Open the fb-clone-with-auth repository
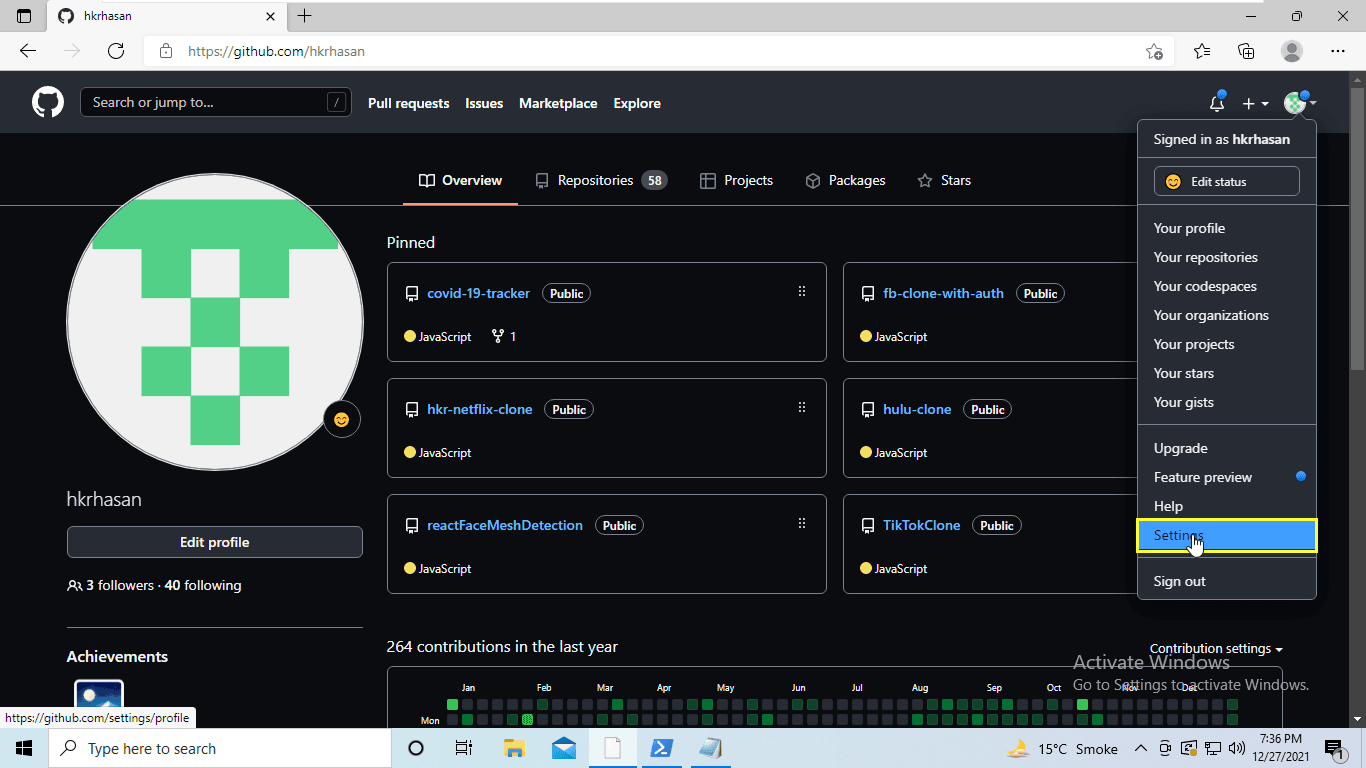The height and width of the screenshot is (768, 1366). click(943, 293)
